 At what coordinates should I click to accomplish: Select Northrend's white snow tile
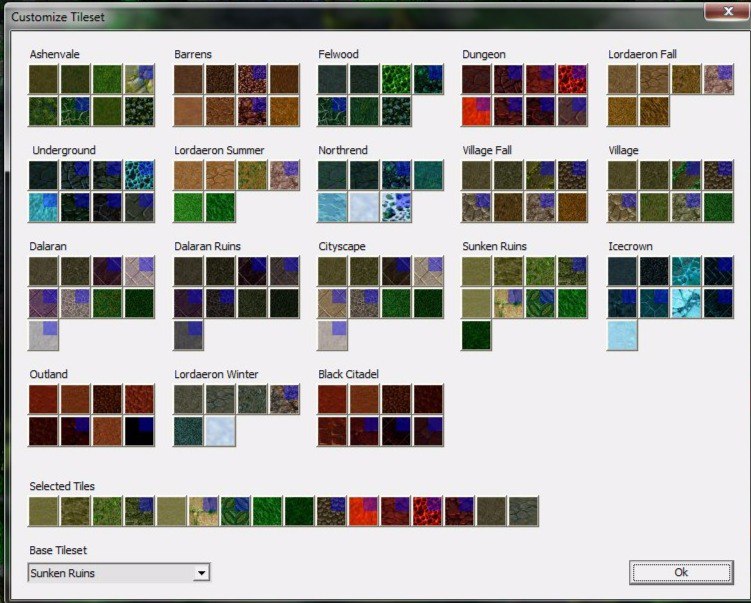(364, 207)
